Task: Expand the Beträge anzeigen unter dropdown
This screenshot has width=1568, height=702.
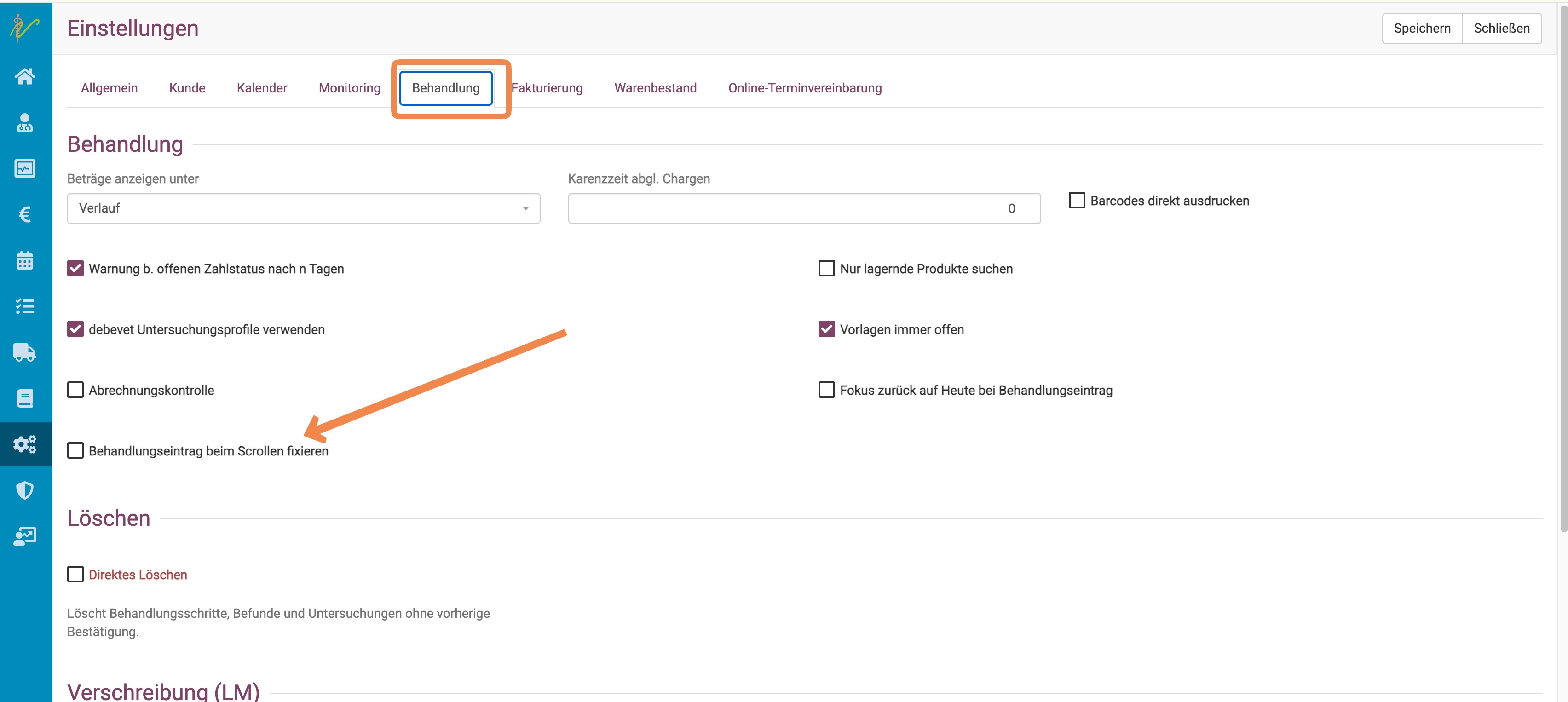Action: pyautogui.click(x=303, y=208)
